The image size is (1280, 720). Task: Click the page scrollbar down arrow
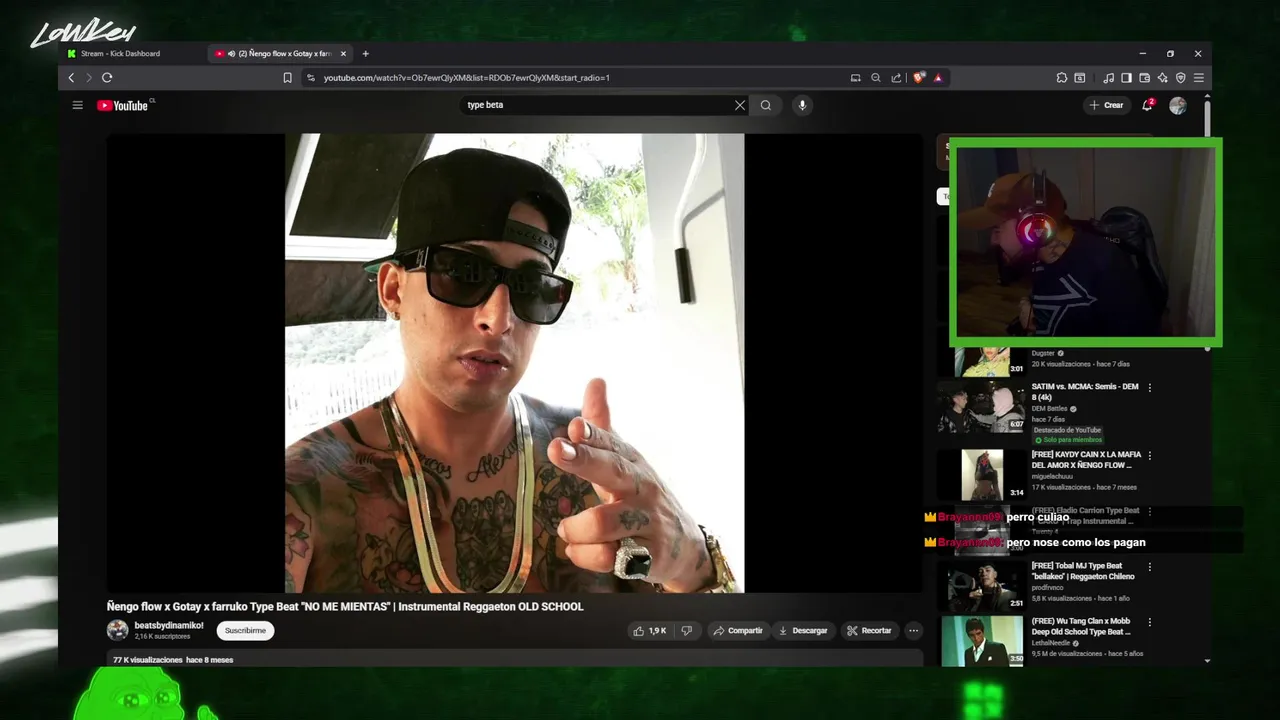[x=1207, y=660]
